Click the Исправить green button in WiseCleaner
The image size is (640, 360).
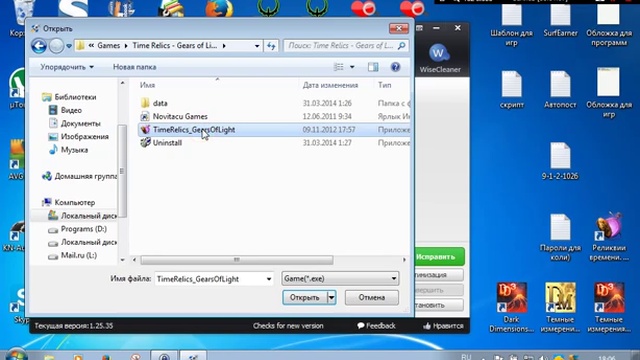(x=439, y=257)
